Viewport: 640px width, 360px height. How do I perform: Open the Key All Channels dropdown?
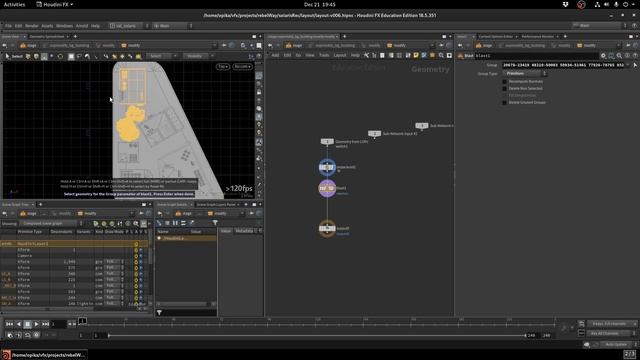[x=611, y=333]
